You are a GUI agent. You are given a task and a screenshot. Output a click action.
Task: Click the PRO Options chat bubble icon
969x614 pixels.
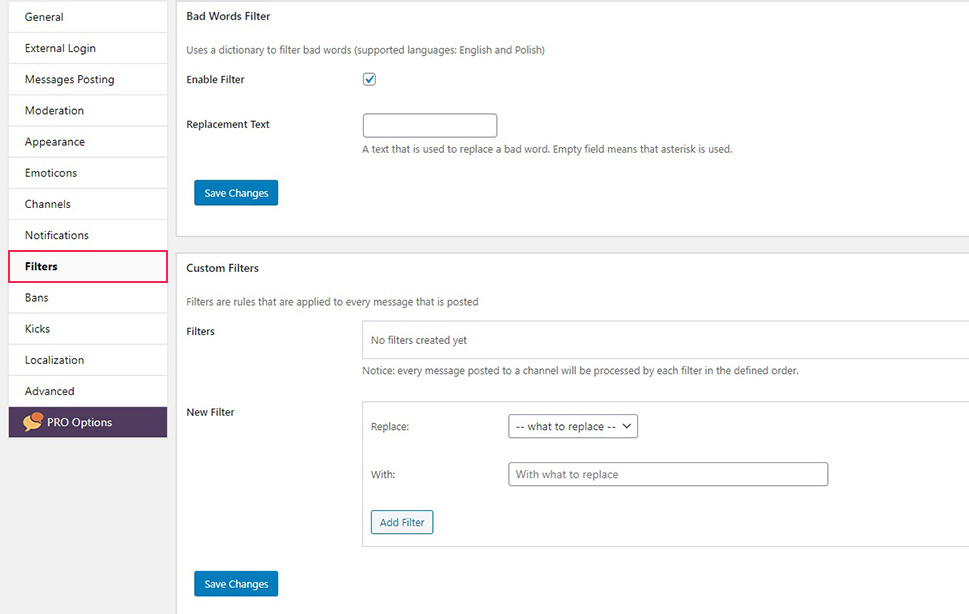coord(33,421)
